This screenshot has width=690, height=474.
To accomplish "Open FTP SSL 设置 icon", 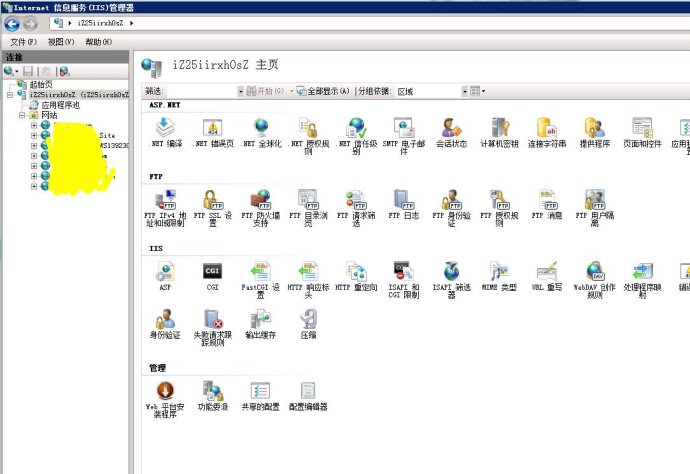I will point(213,199).
